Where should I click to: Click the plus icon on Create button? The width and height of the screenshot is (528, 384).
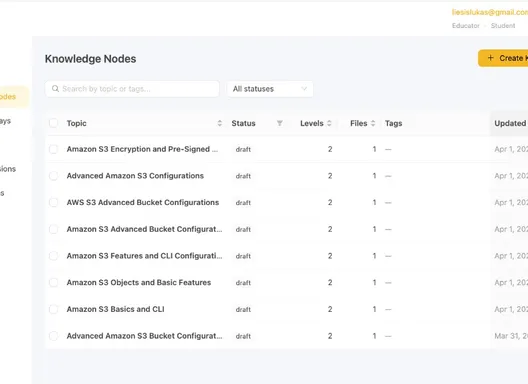click(x=491, y=58)
